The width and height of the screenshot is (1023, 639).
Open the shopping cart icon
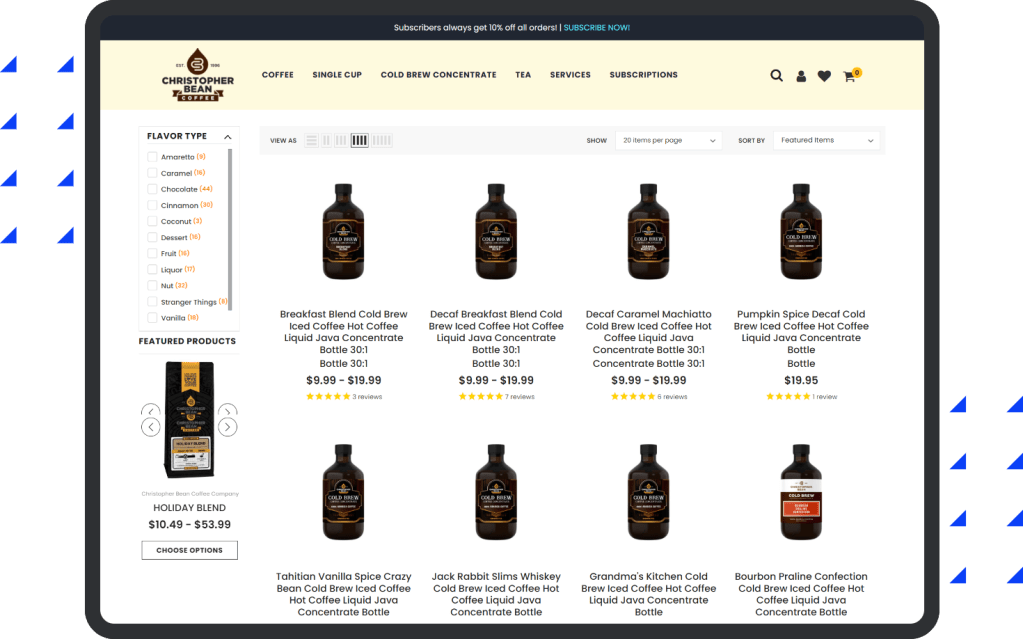pos(849,76)
